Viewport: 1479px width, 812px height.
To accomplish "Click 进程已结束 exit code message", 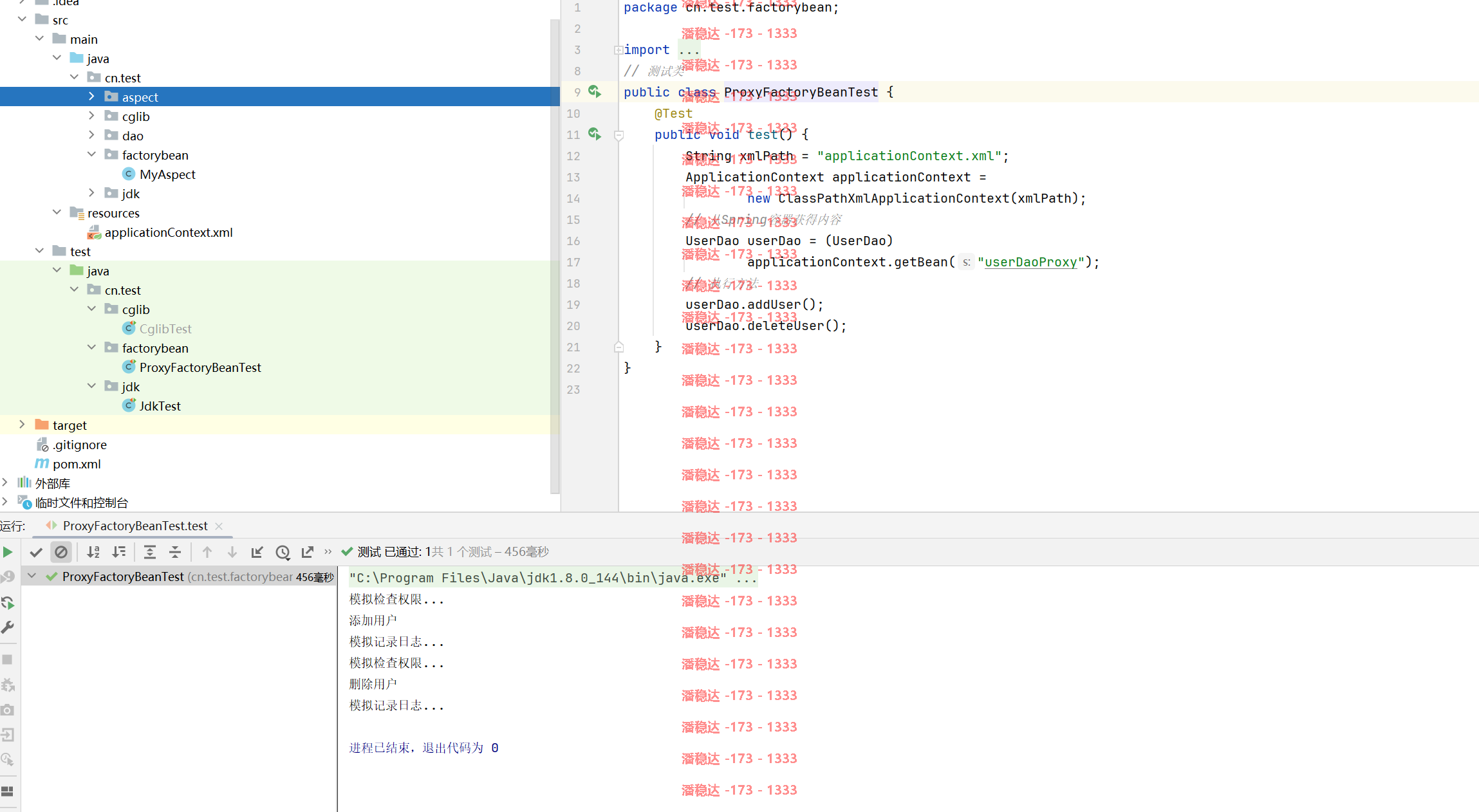I will 423,748.
